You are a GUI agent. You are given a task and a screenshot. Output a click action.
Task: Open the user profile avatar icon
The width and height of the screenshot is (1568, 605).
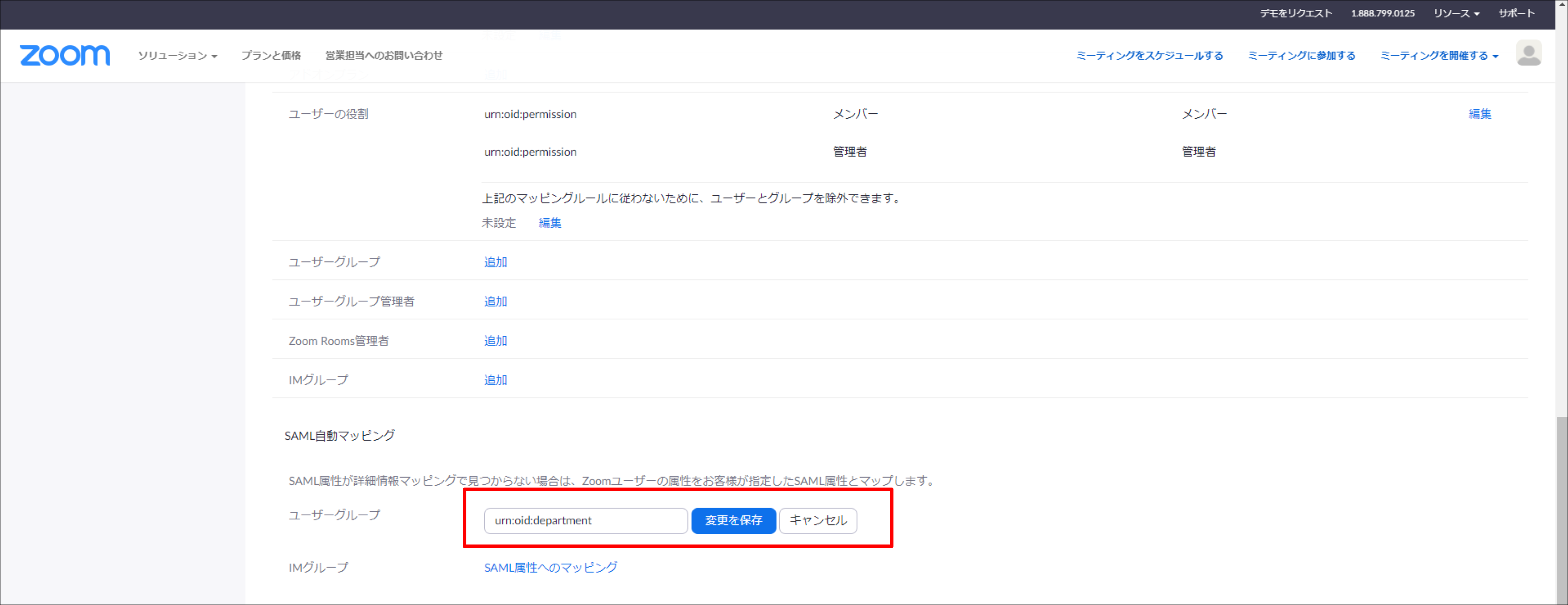1528,53
